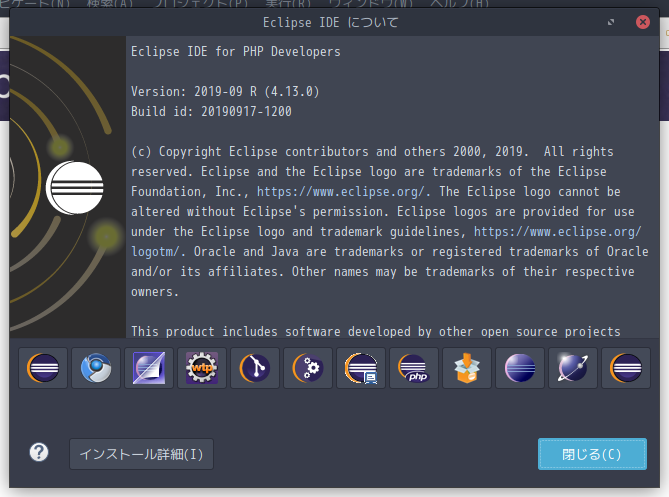Click the 閉じる(C) button
Image resolution: width=669 pixels, height=497 pixels.
pos(592,454)
